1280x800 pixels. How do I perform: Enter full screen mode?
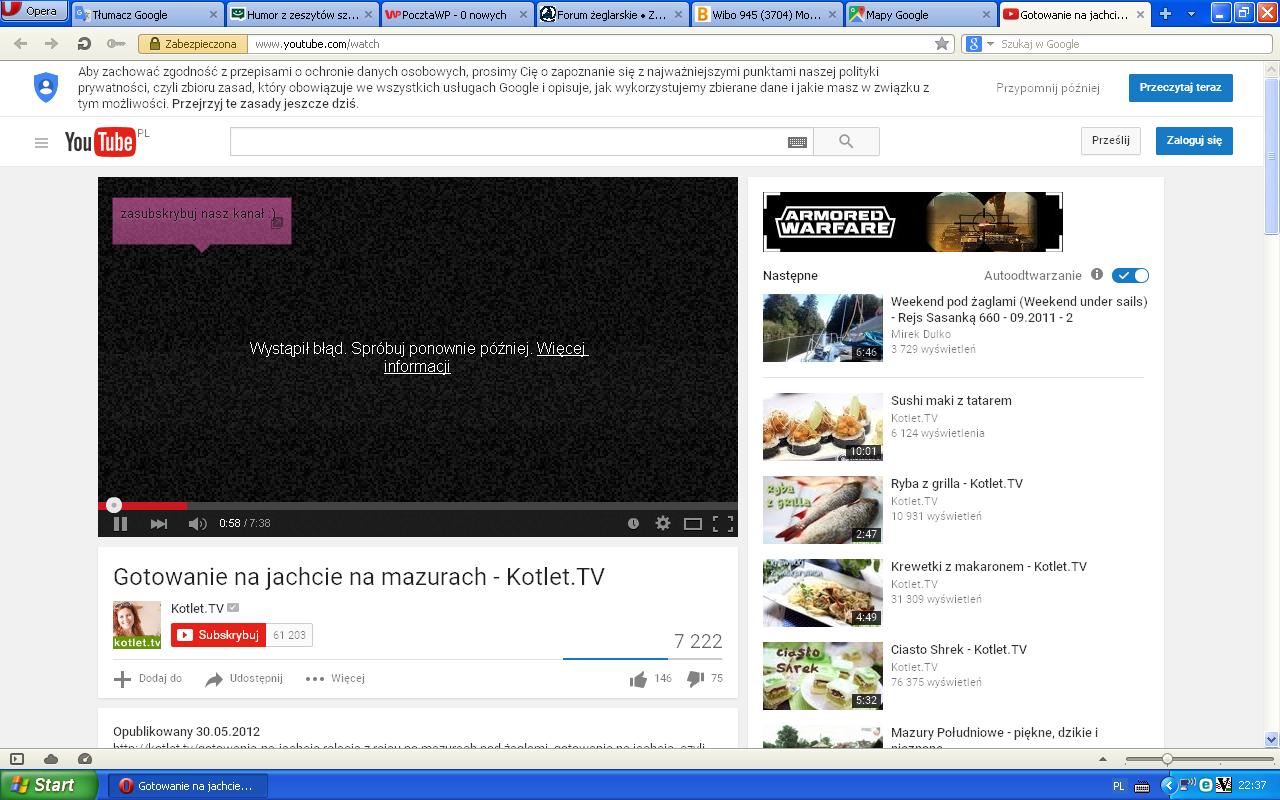(x=722, y=523)
